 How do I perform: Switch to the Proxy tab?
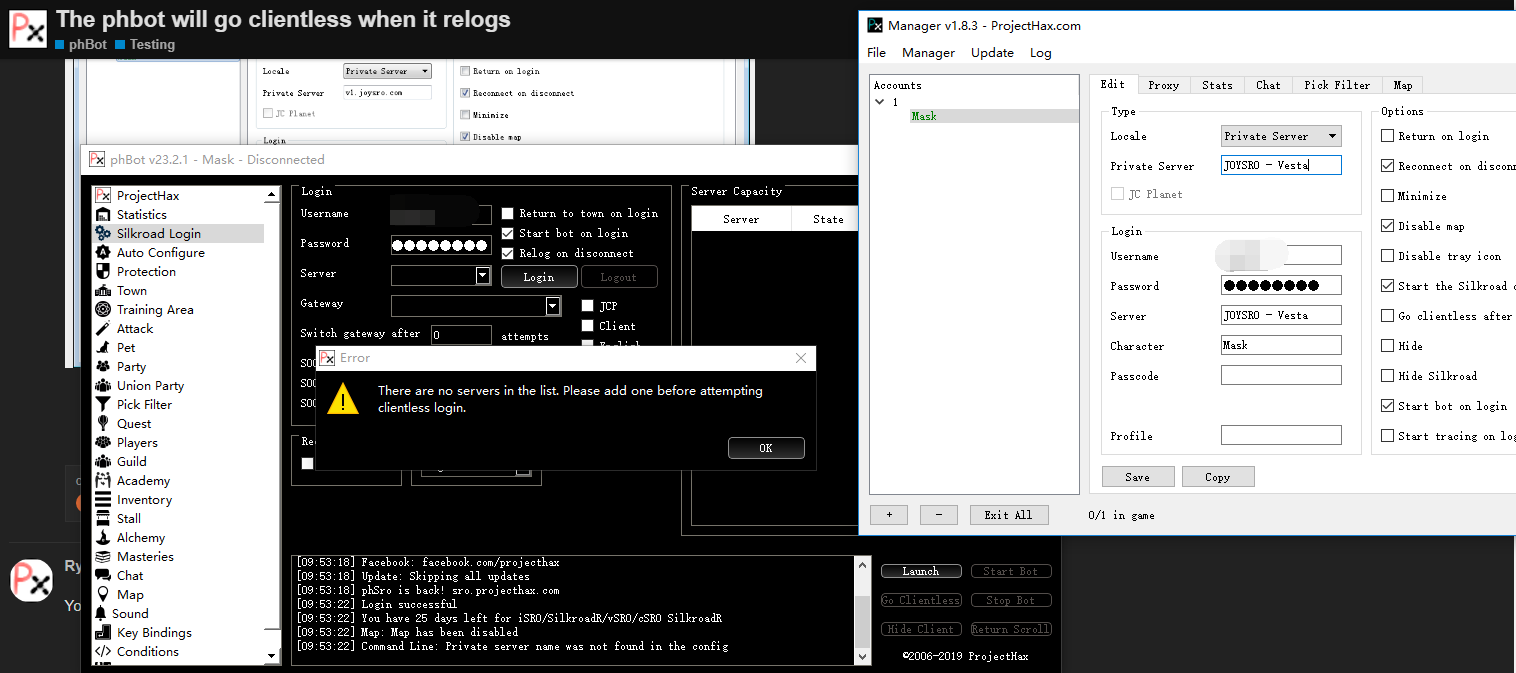tap(1163, 85)
